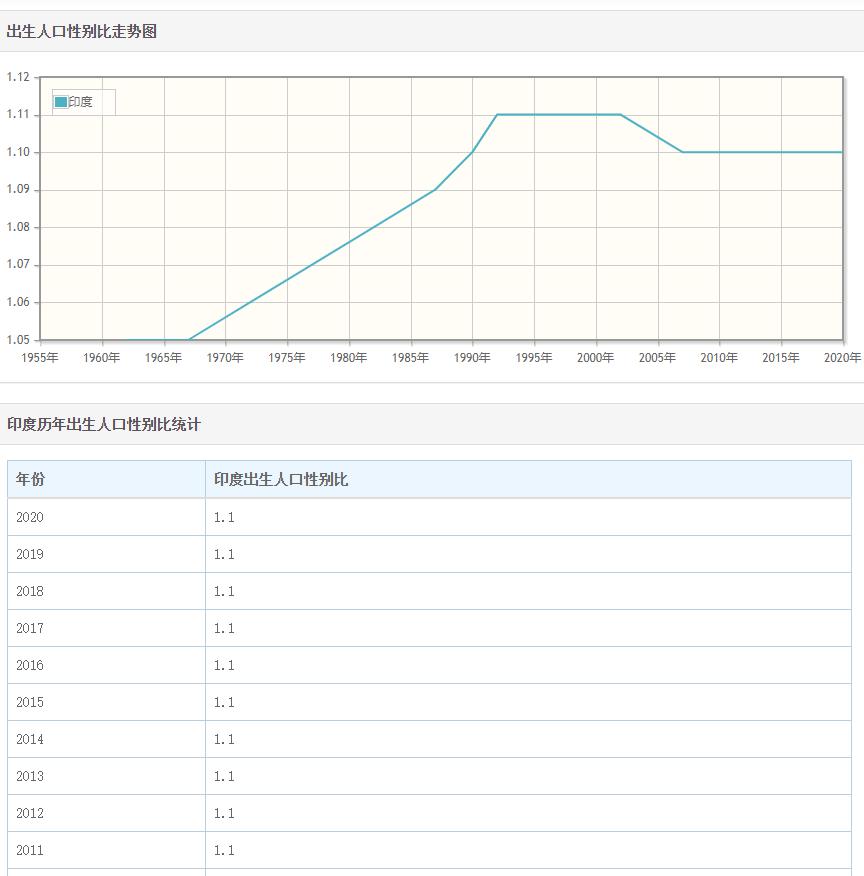Select the 印度 label in the chart legend
This screenshot has width=864, height=876.
[80, 101]
